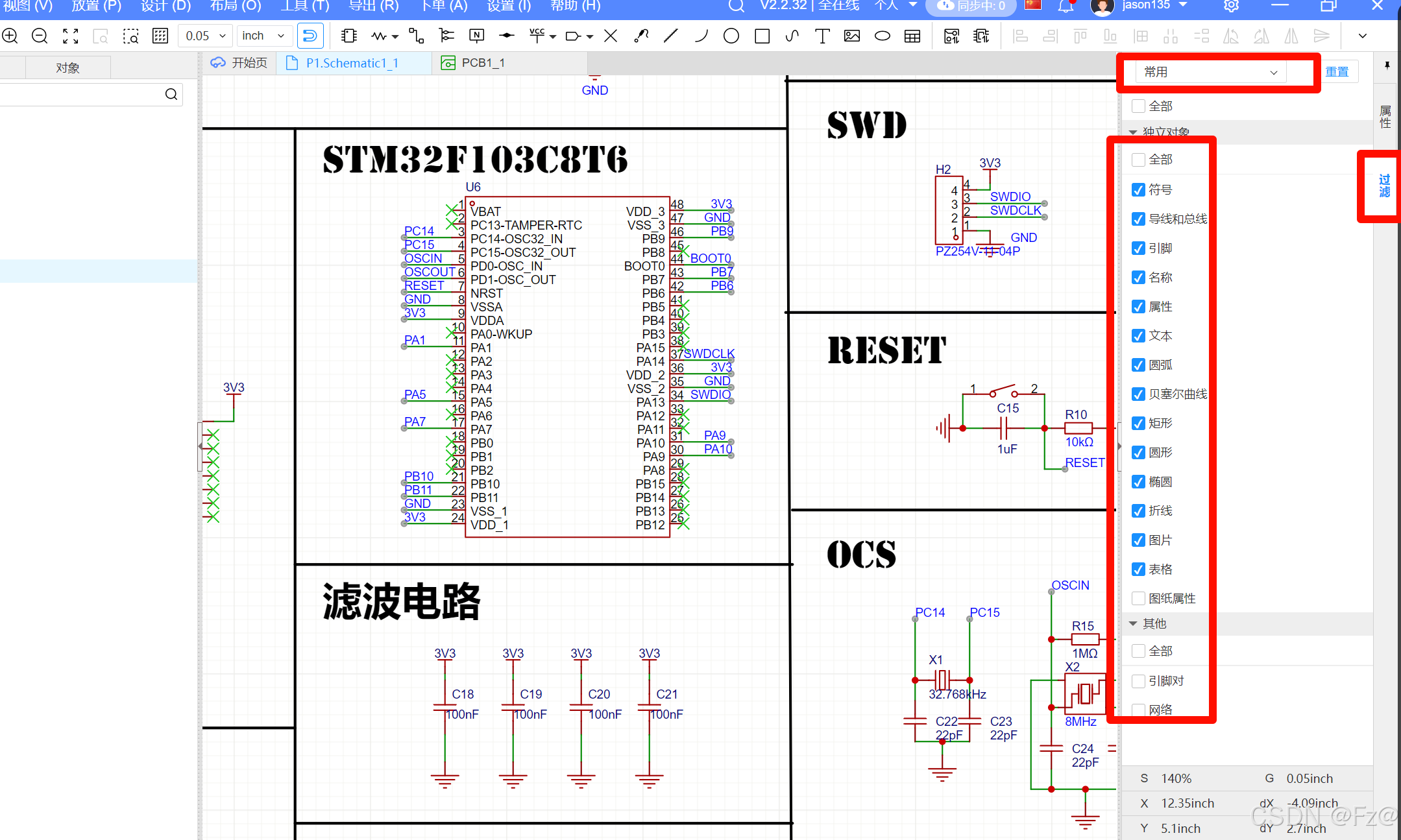1401x840 pixels.
Task: Click the fit-to-screen icon
Action: tap(70, 36)
